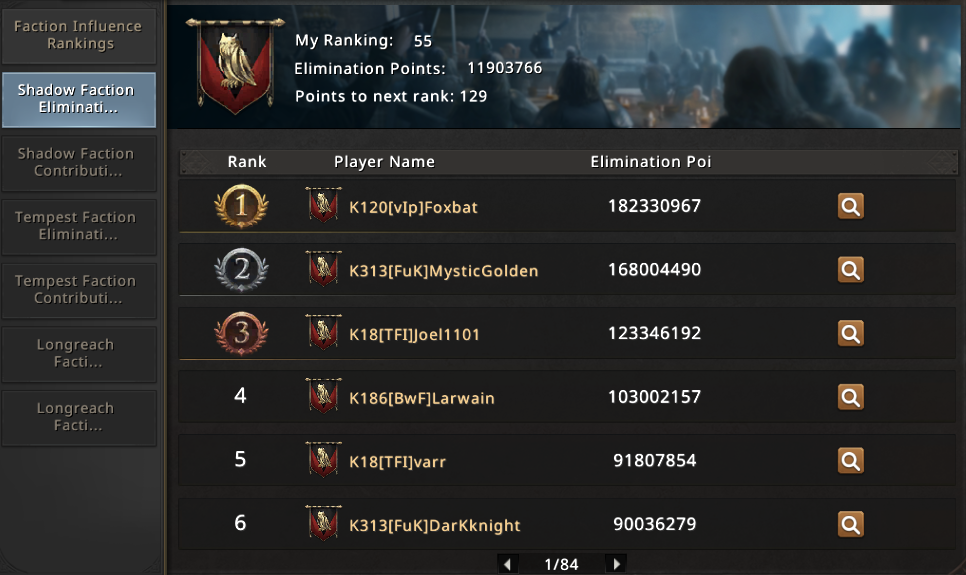Click the gold rank 1 medal
This screenshot has height=575, width=966.
tap(241, 206)
